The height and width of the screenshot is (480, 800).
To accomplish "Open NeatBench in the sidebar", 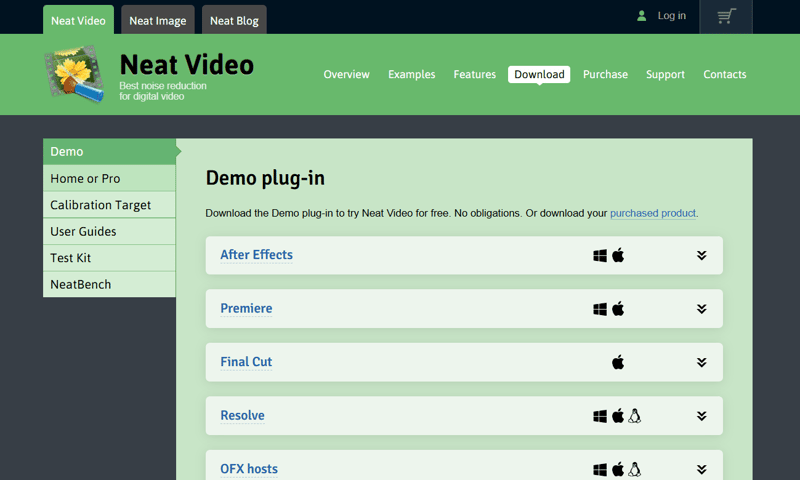I will click(x=109, y=285).
